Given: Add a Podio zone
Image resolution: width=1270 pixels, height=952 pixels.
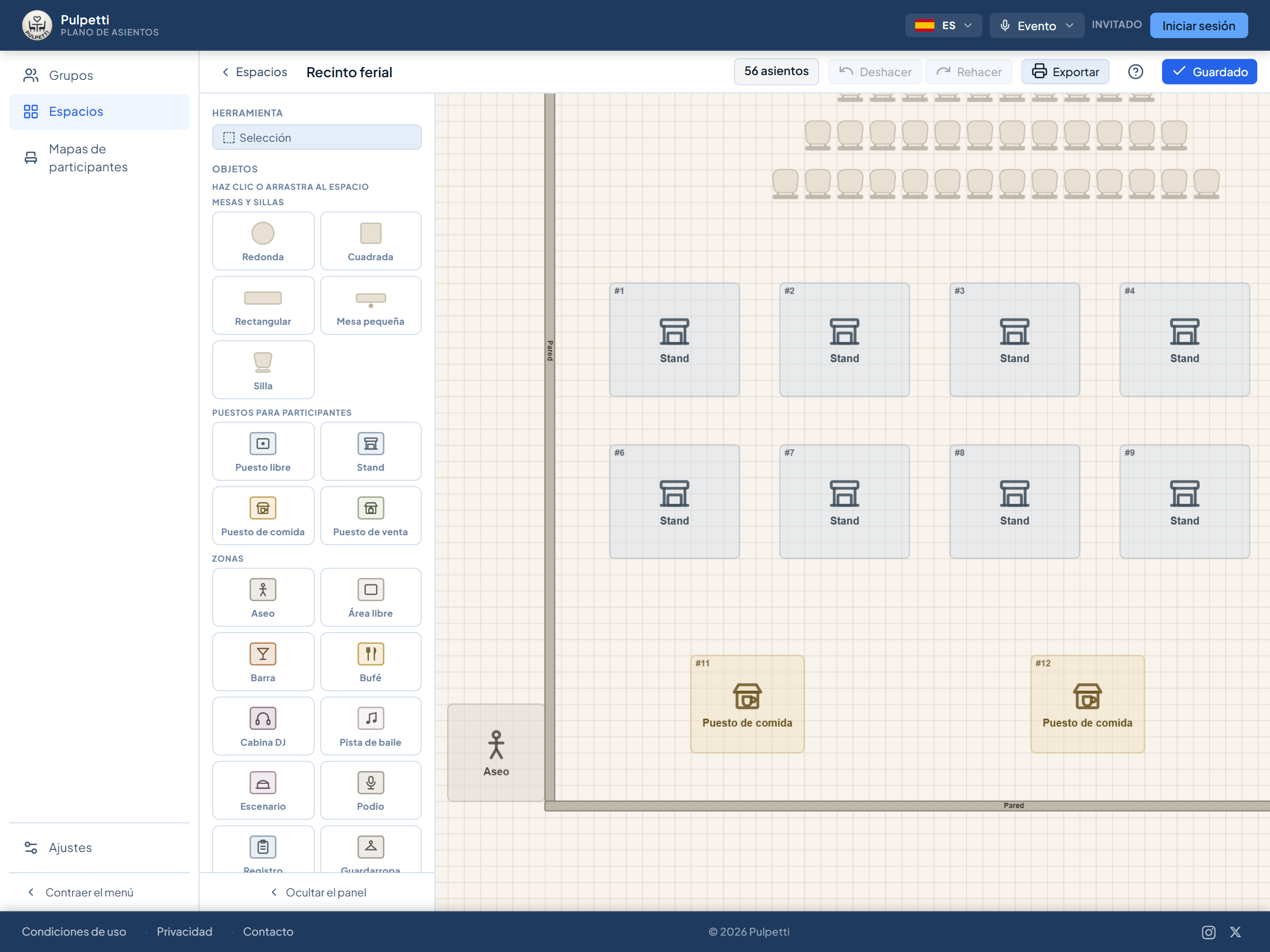Looking at the screenshot, I should click(370, 790).
